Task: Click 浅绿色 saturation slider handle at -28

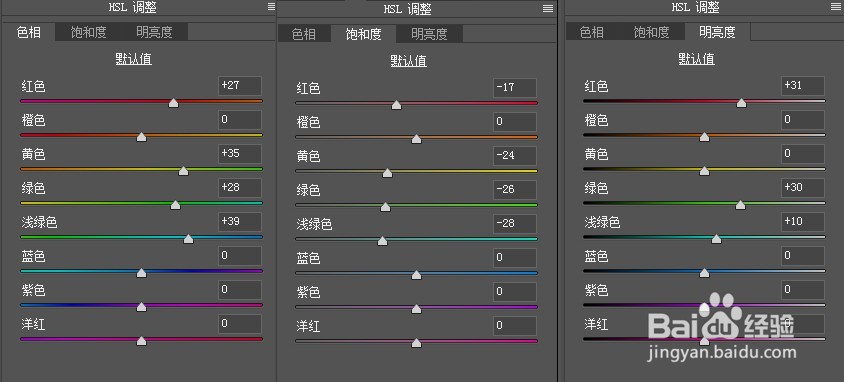Action: click(382, 241)
